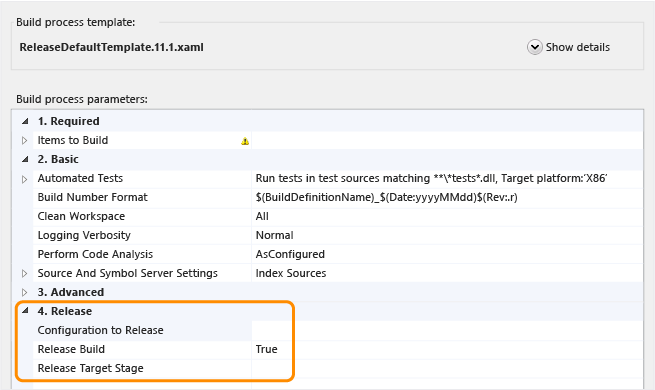Expand Source And Symbol Server Settings
Viewport: 655px width, 390px height.
click(24, 274)
